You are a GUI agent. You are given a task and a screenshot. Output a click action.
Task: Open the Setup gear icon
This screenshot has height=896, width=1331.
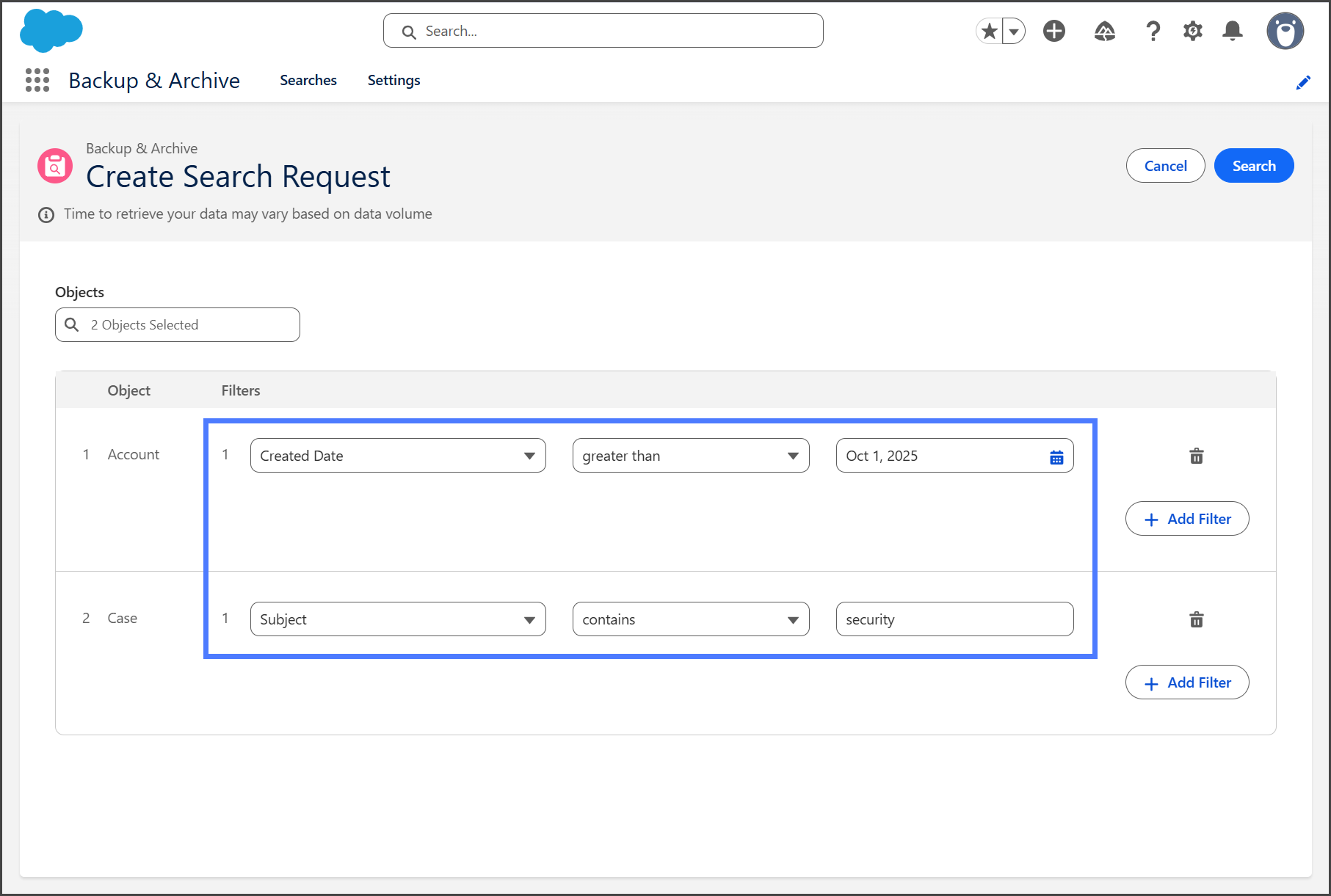[1193, 31]
